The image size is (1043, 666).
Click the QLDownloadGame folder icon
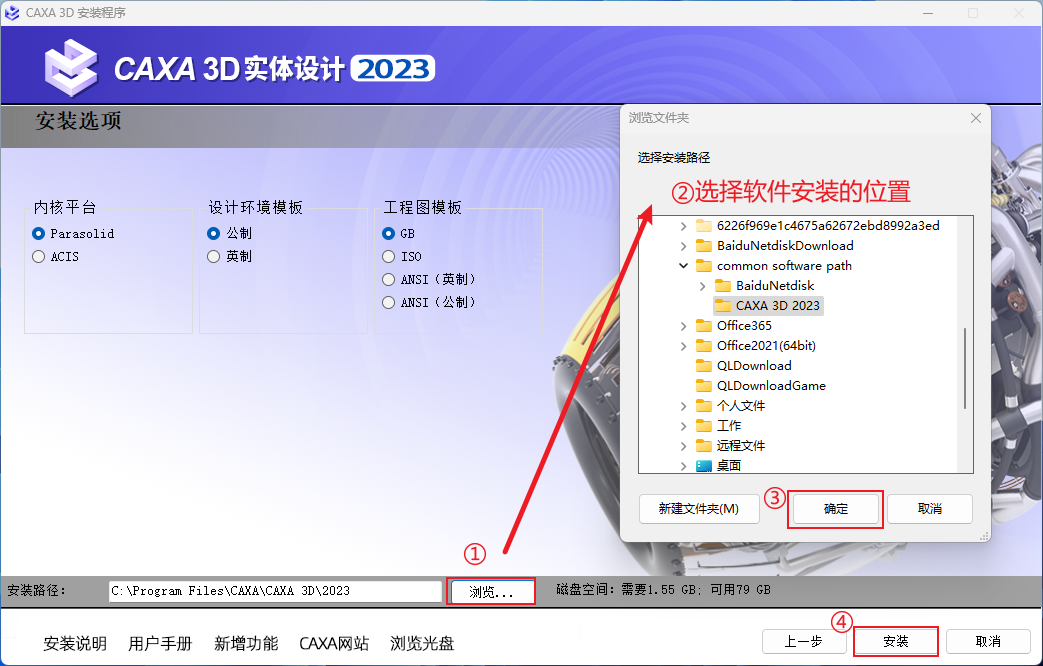(x=704, y=385)
